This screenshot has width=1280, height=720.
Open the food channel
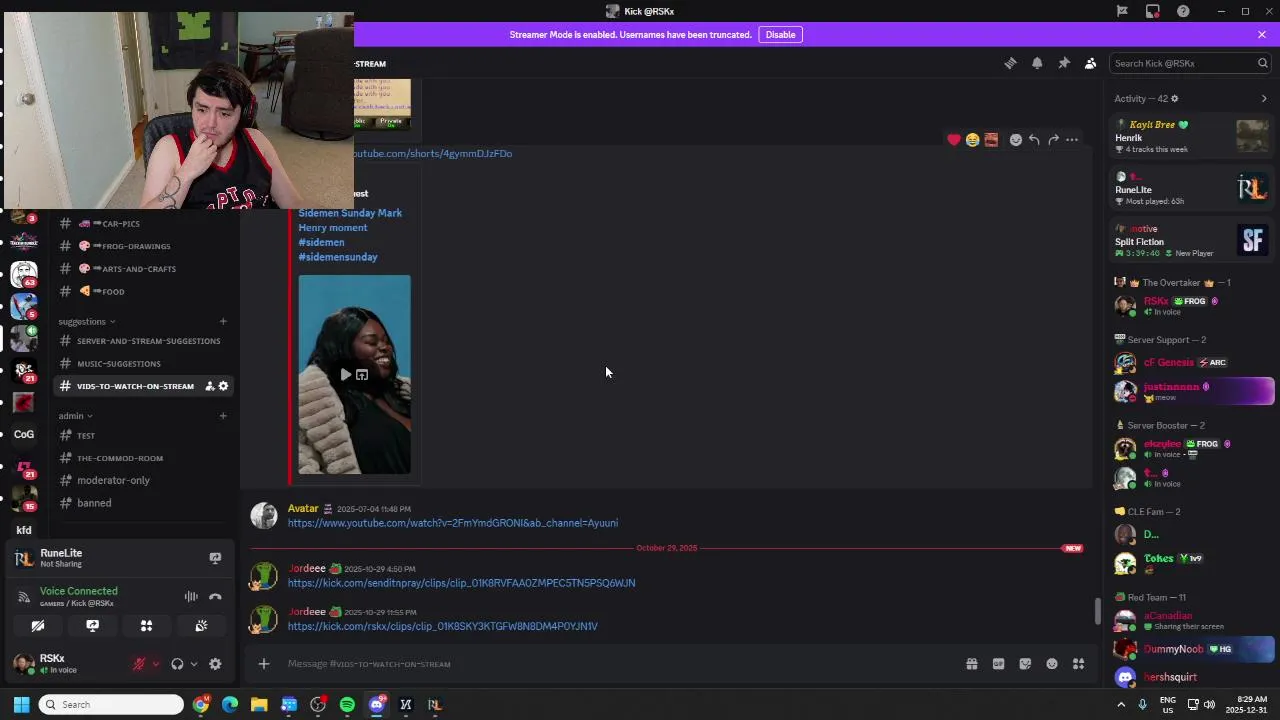pos(144,291)
